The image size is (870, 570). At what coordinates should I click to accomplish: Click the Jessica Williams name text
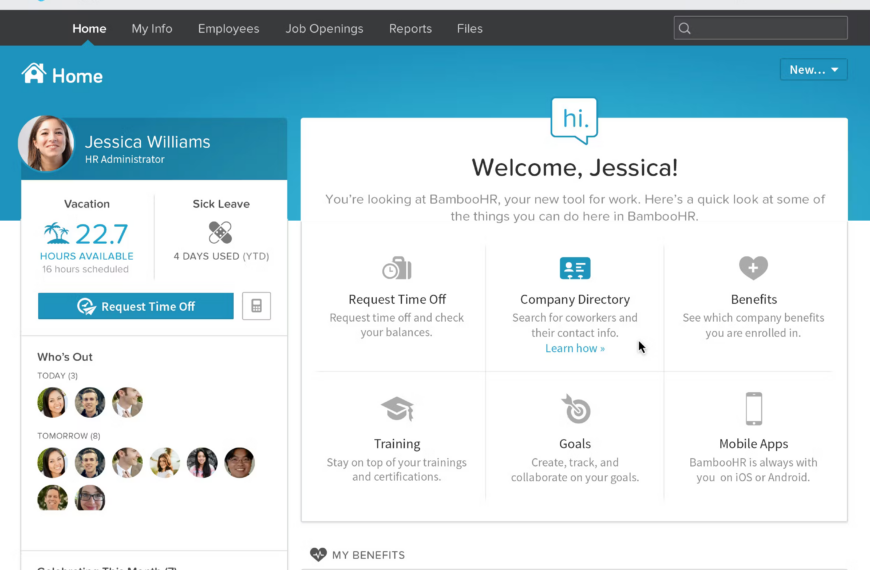(x=148, y=142)
